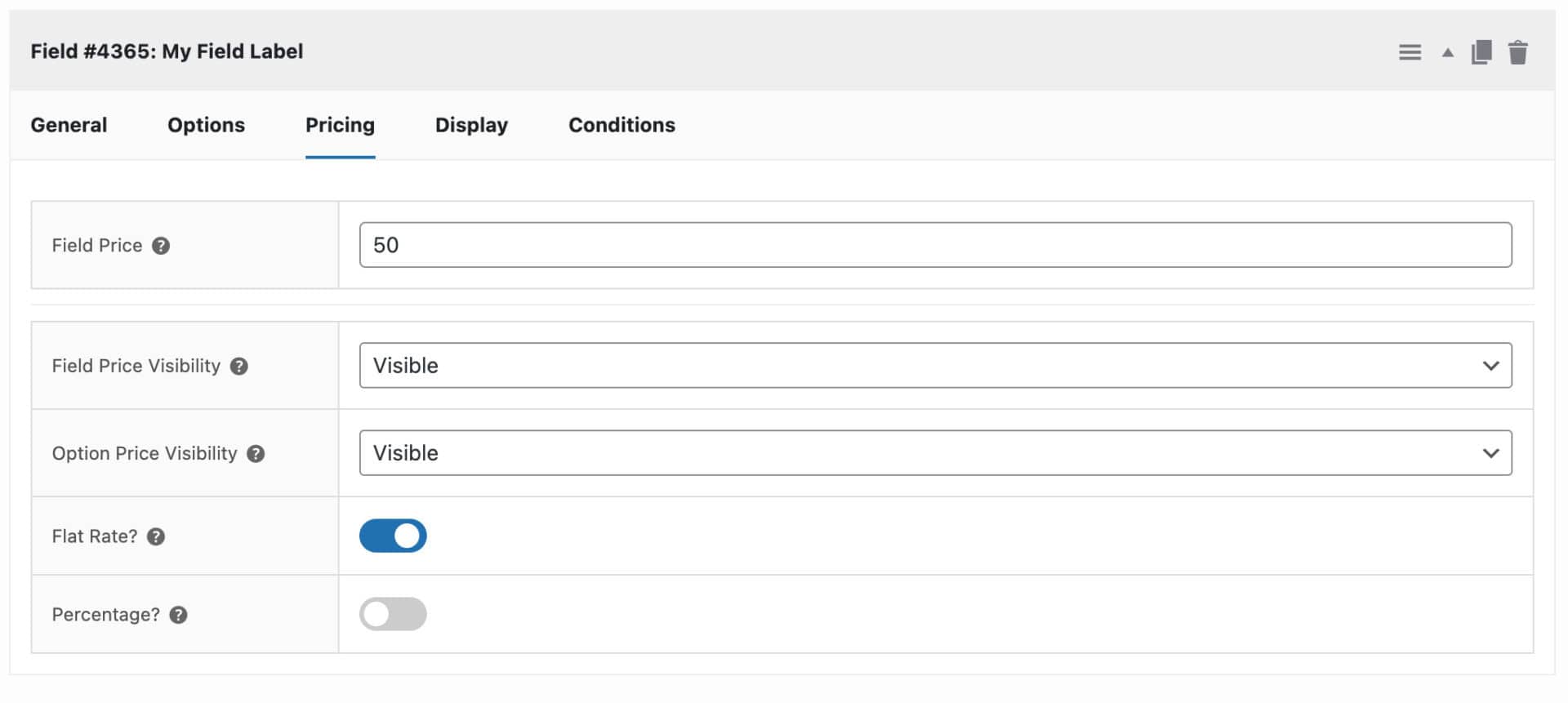
Task: Expand the Option Price Visibility dropdown
Action: pyautogui.click(x=935, y=453)
